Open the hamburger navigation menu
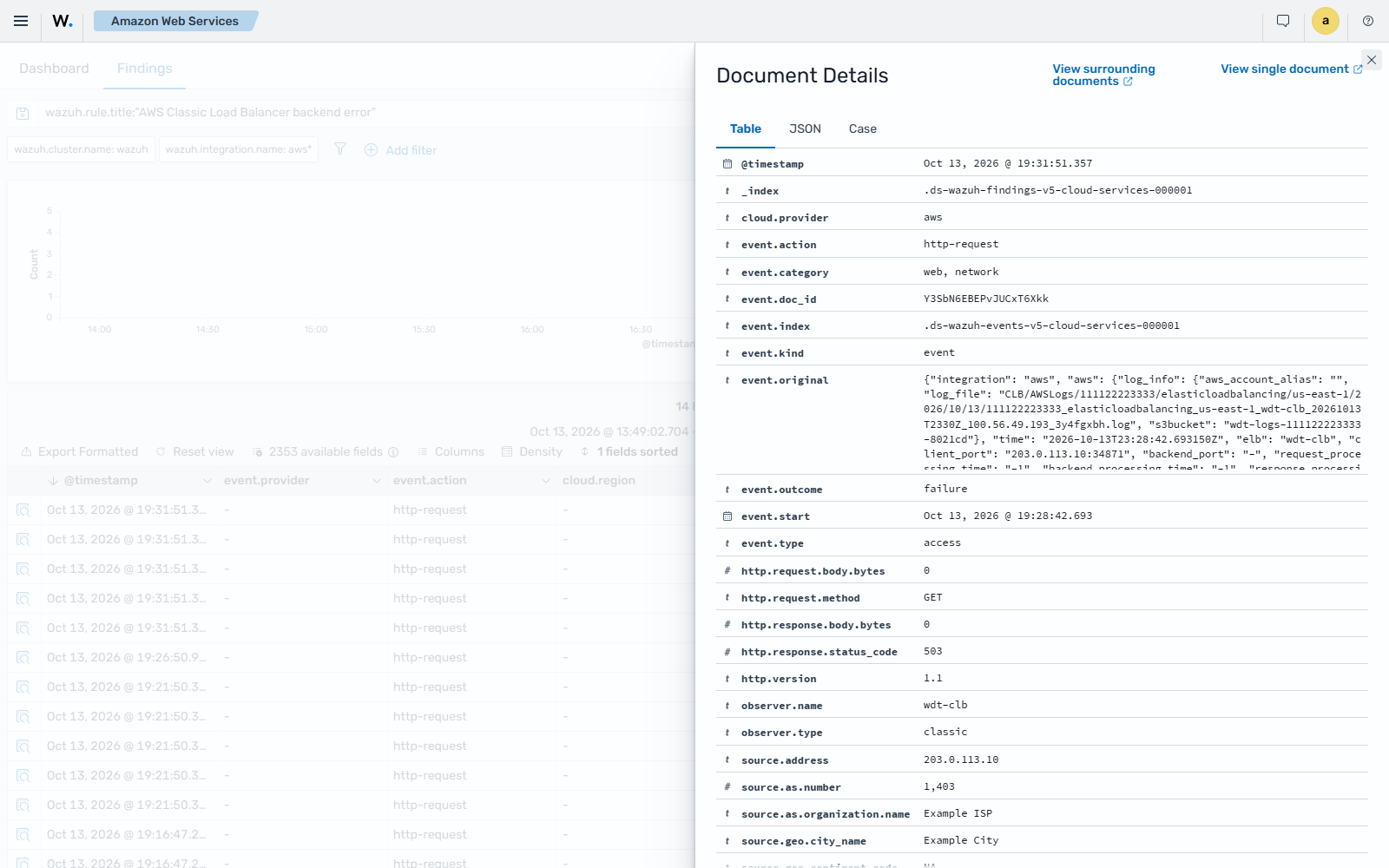The image size is (1389, 868). point(21,21)
